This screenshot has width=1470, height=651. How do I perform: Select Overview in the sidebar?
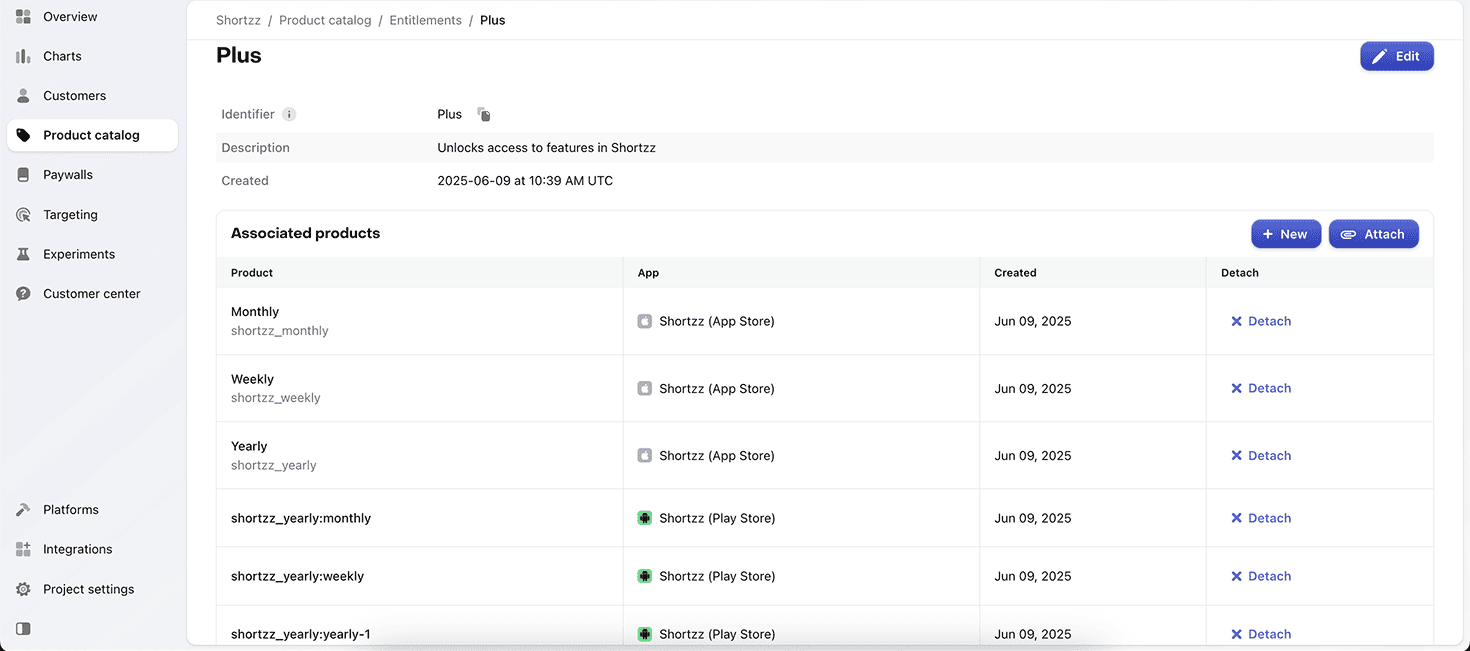point(70,17)
